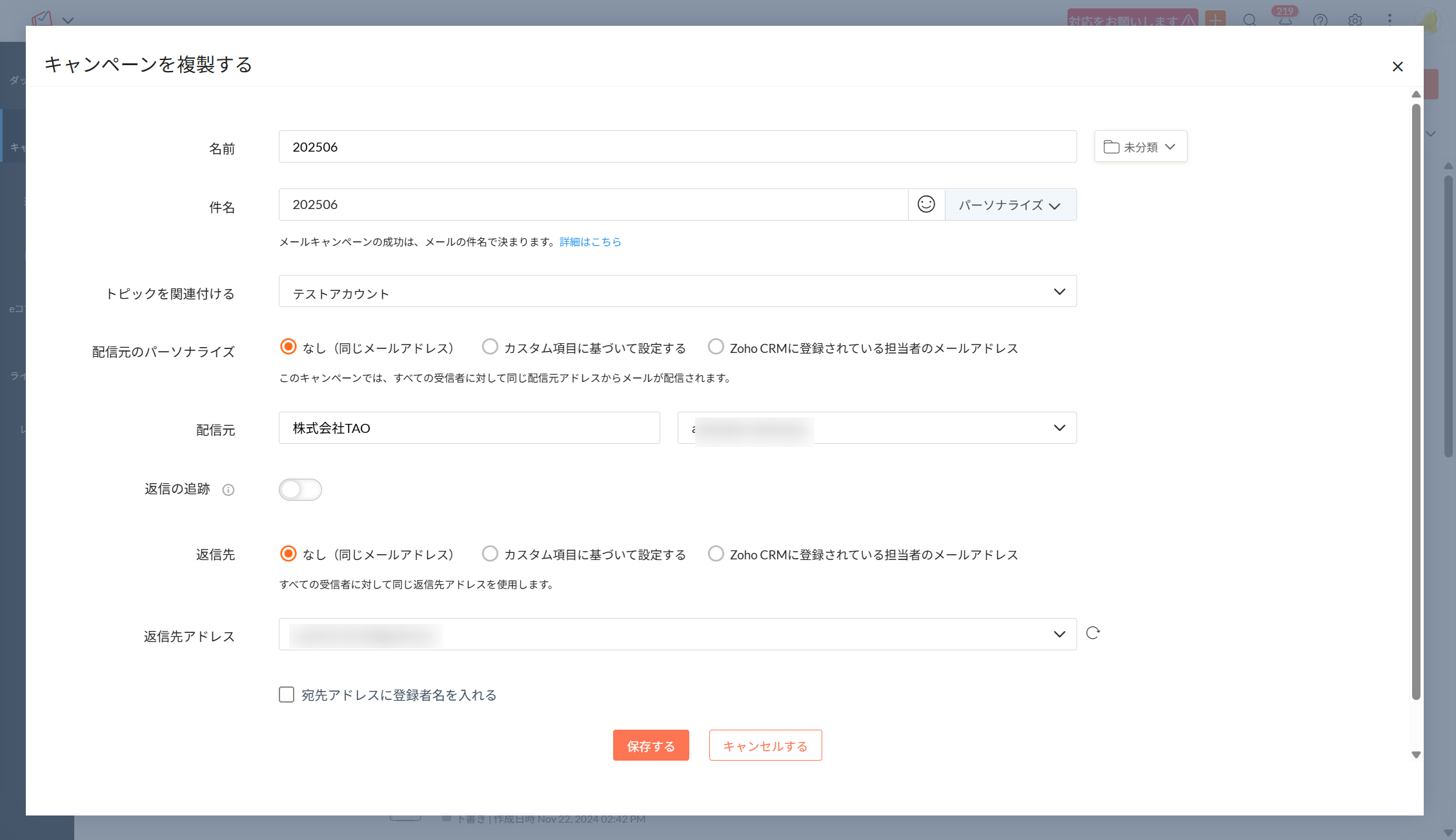1456x840 pixels.
Task: Select カスタム項目に基づいて設定する for sender personalization
Action: [x=490, y=347]
